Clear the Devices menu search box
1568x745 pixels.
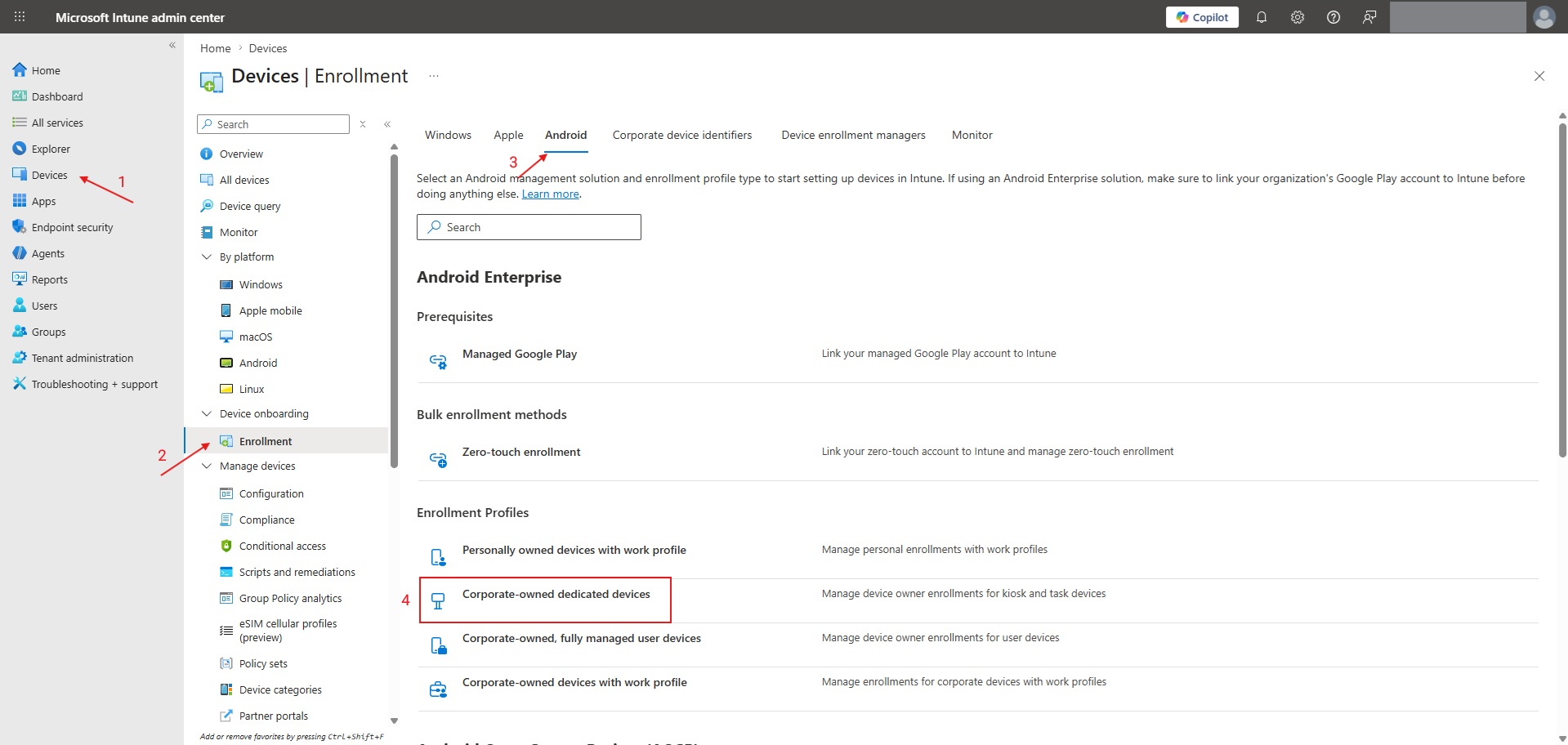(x=363, y=124)
